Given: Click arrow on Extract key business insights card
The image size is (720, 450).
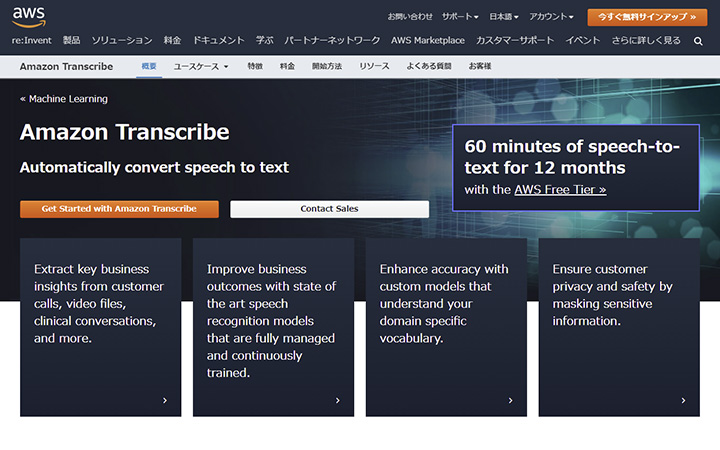Looking at the screenshot, I should point(165,400).
